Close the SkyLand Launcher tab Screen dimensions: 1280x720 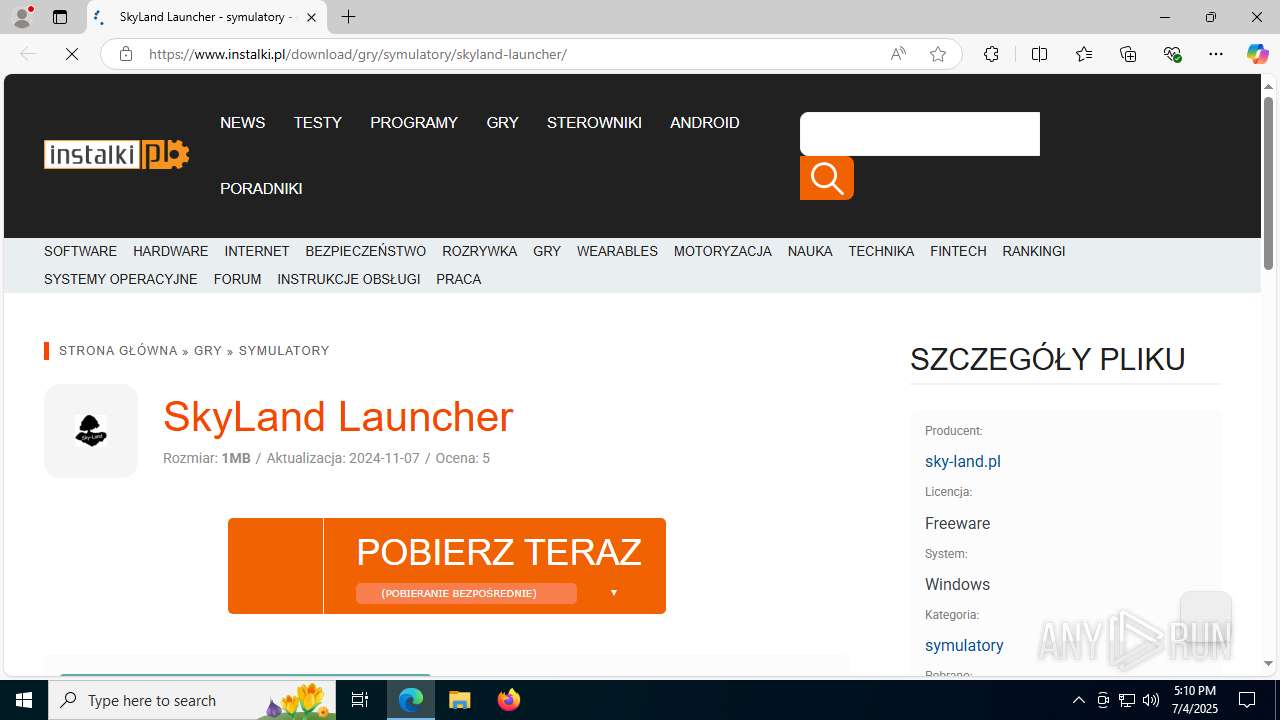(311, 17)
